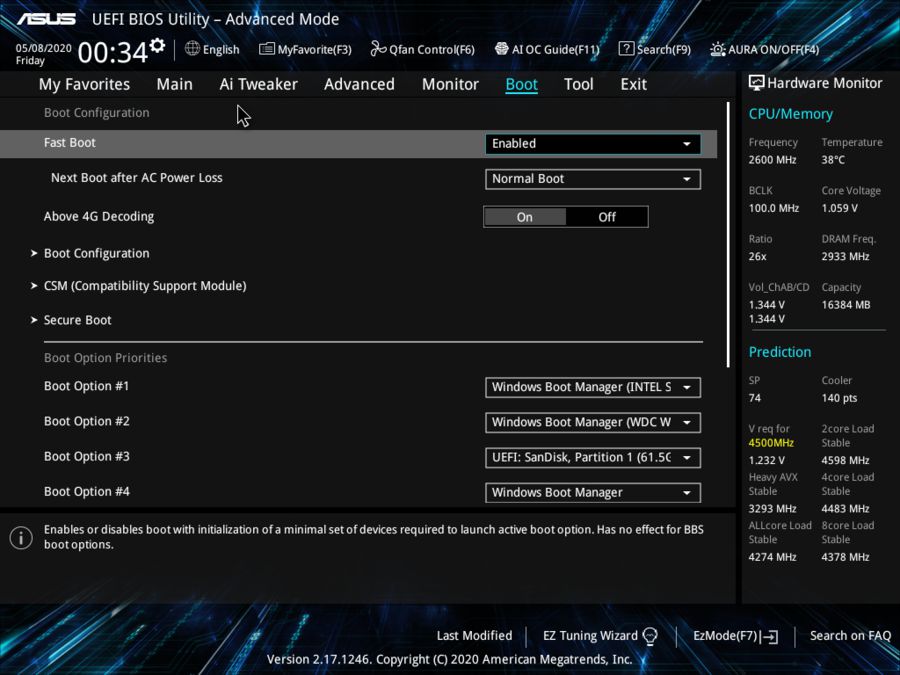This screenshot has height=675, width=900.
Task: Click the 05/08/2020 date display
Action: coord(44,48)
